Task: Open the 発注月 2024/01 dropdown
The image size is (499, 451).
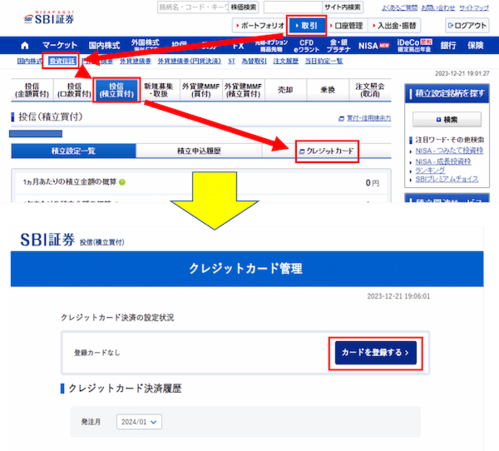Action: 139,422
